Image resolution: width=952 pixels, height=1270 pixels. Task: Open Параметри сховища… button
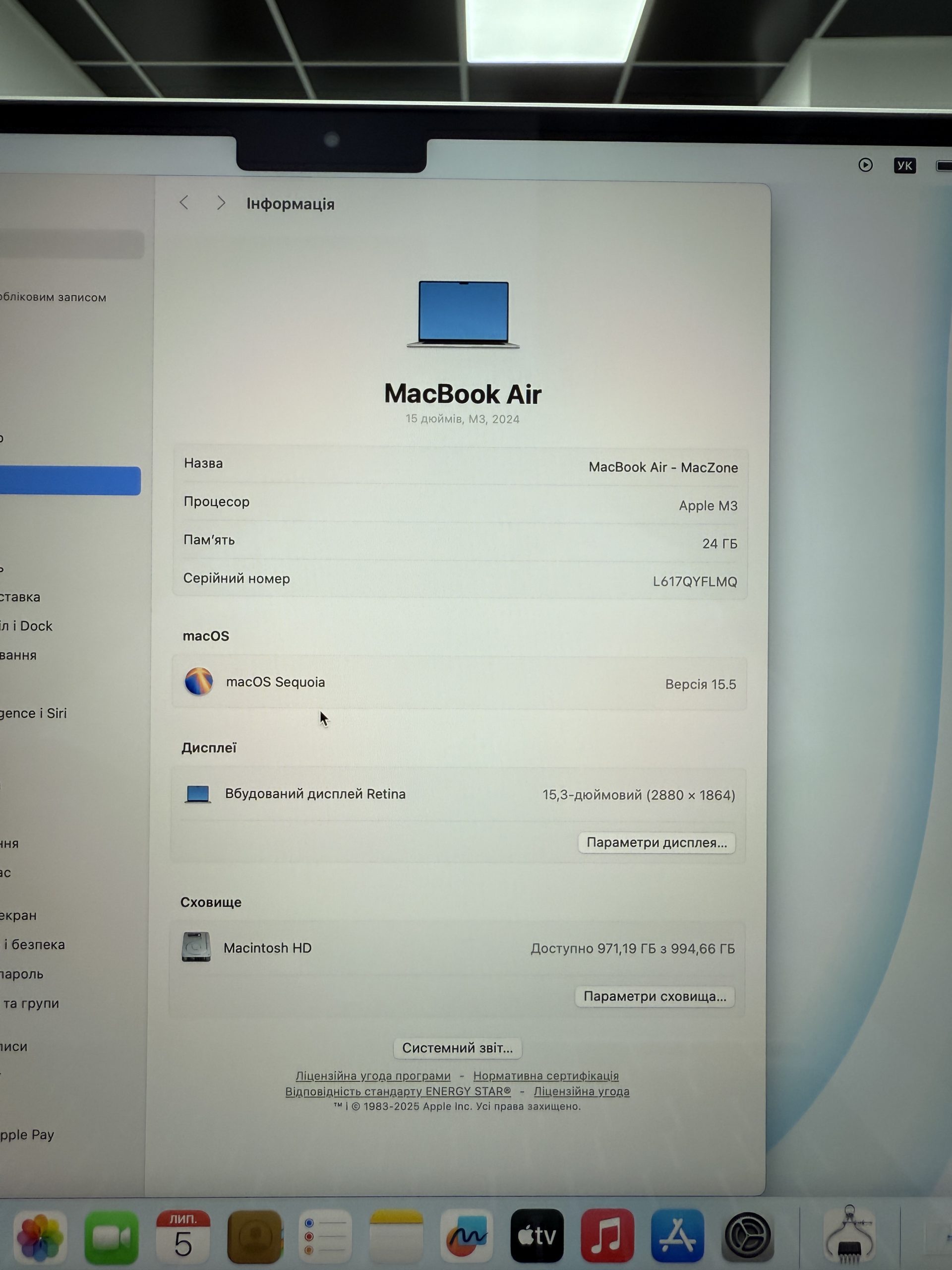(x=655, y=996)
